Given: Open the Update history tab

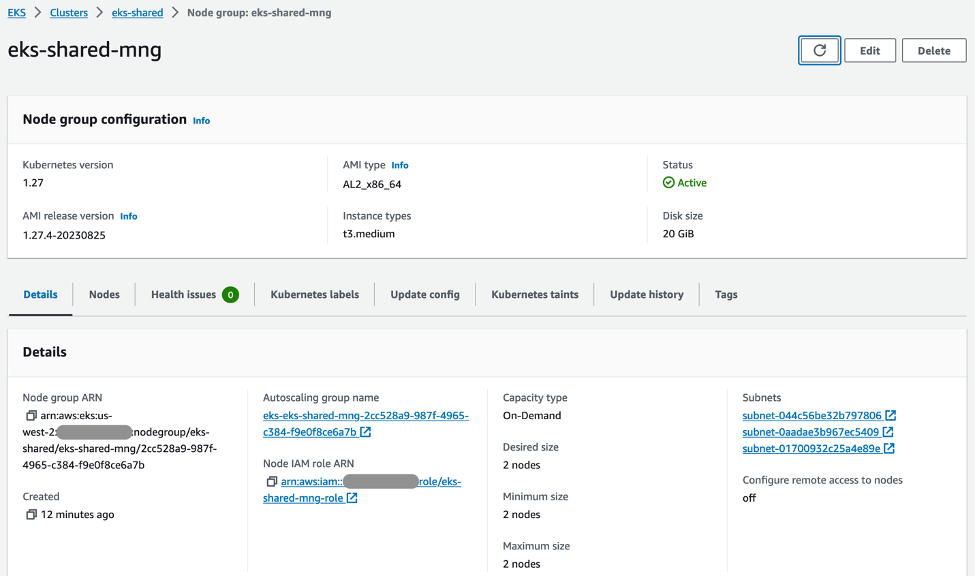Looking at the screenshot, I should coord(646,294).
